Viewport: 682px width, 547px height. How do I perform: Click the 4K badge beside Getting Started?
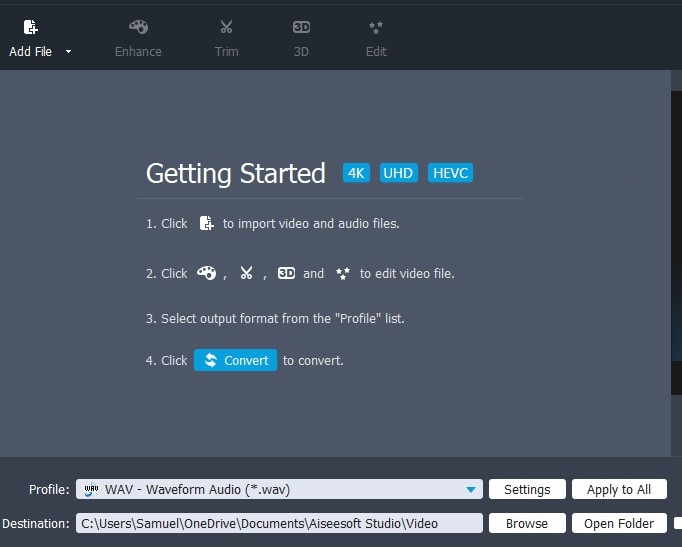pos(356,173)
